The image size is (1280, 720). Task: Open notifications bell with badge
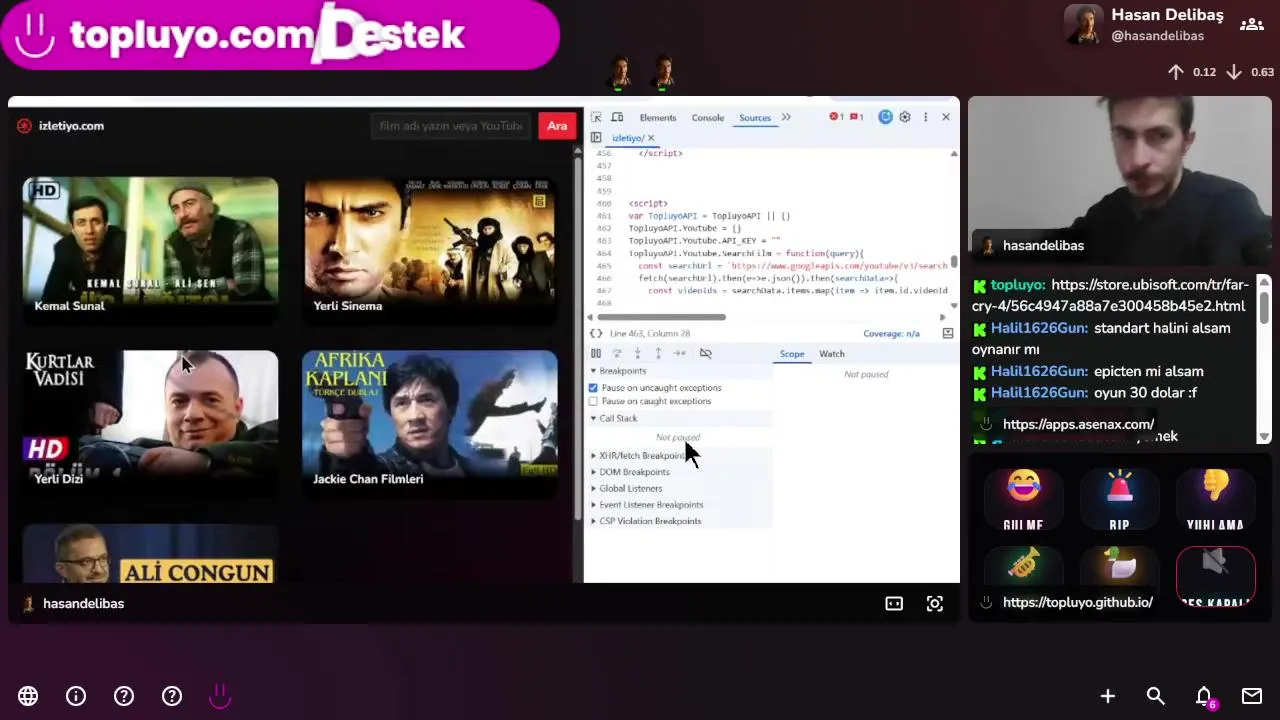tap(1205, 697)
